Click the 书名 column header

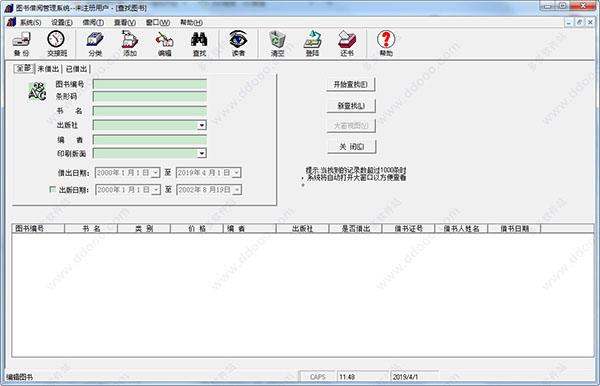coord(91,228)
